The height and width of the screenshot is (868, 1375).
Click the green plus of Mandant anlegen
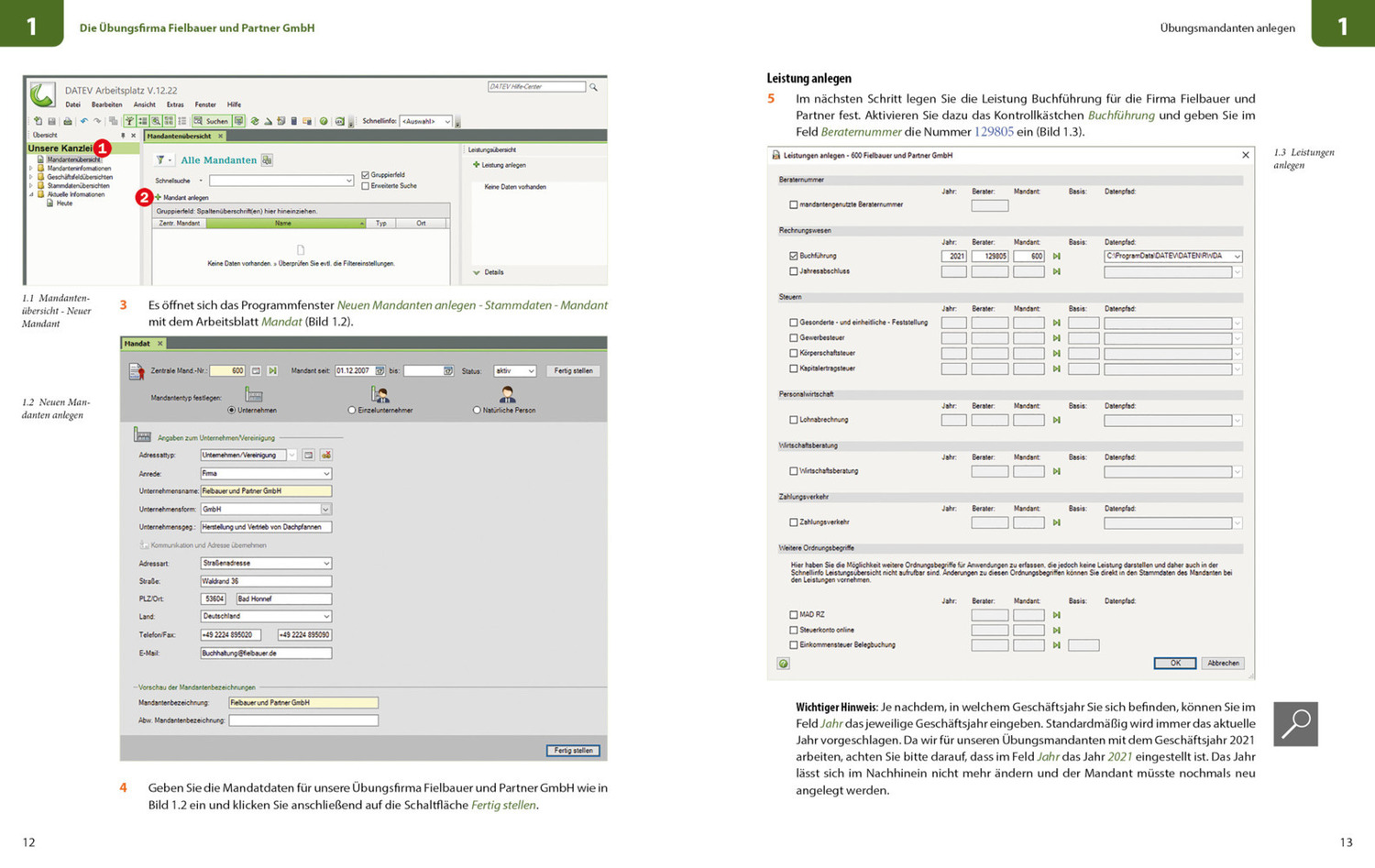click(158, 197)
